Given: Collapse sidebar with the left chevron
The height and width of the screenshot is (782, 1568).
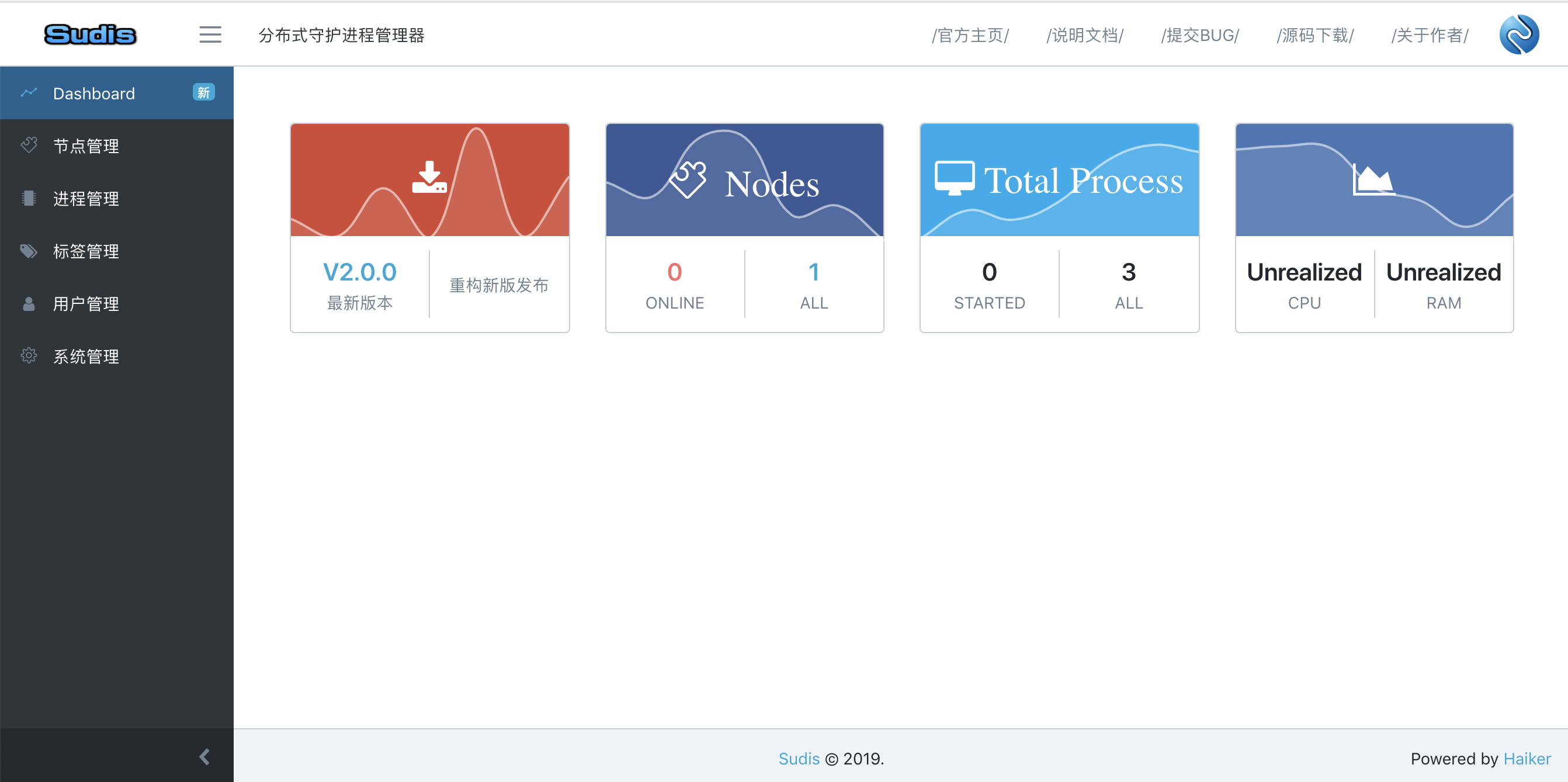Looking at the screenshot, I should (x=204, y=756).
